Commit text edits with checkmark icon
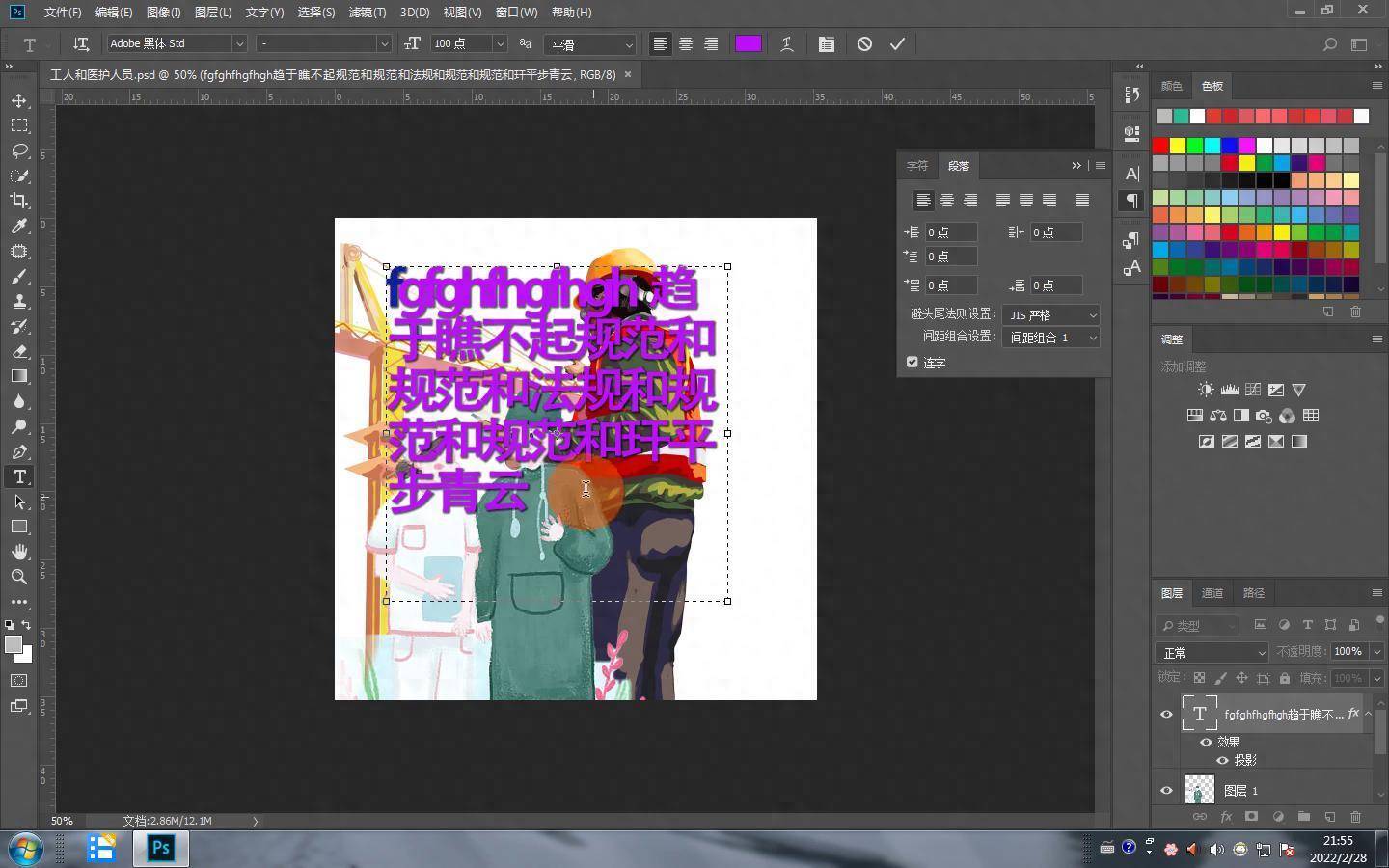This screenshot has width=1389, height=868. [x=897, y=44]
